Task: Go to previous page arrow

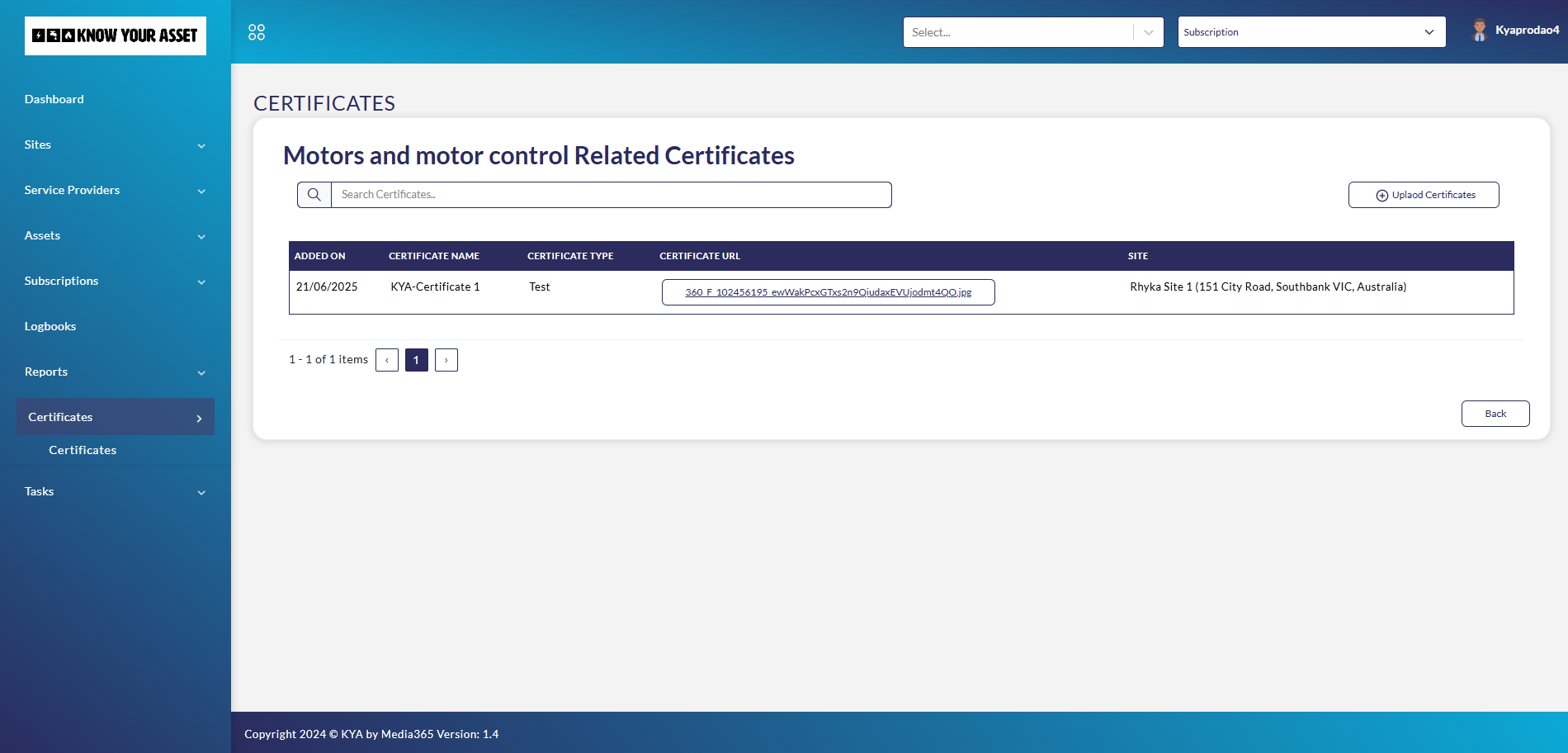Action: pyautogui.click(x=387, y=360)
